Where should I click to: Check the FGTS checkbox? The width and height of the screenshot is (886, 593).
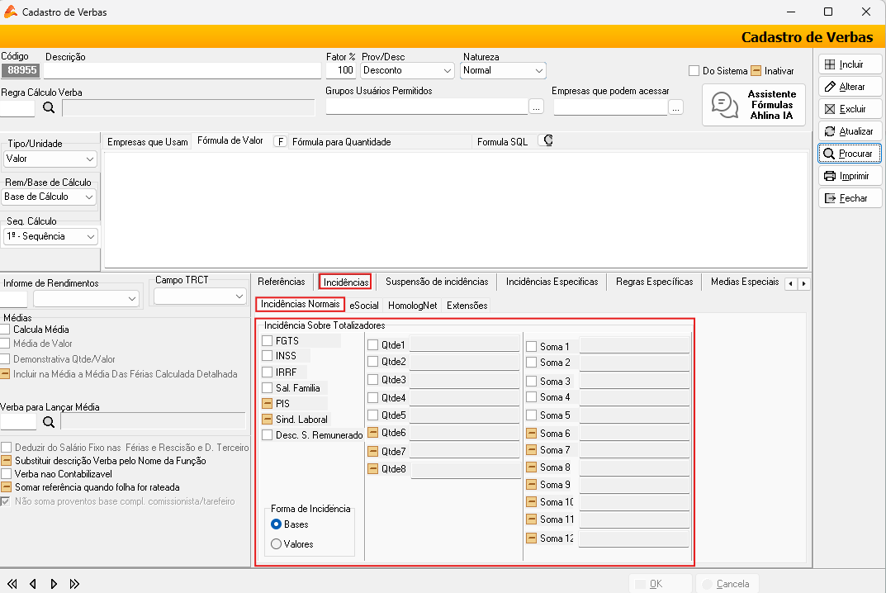267,341
